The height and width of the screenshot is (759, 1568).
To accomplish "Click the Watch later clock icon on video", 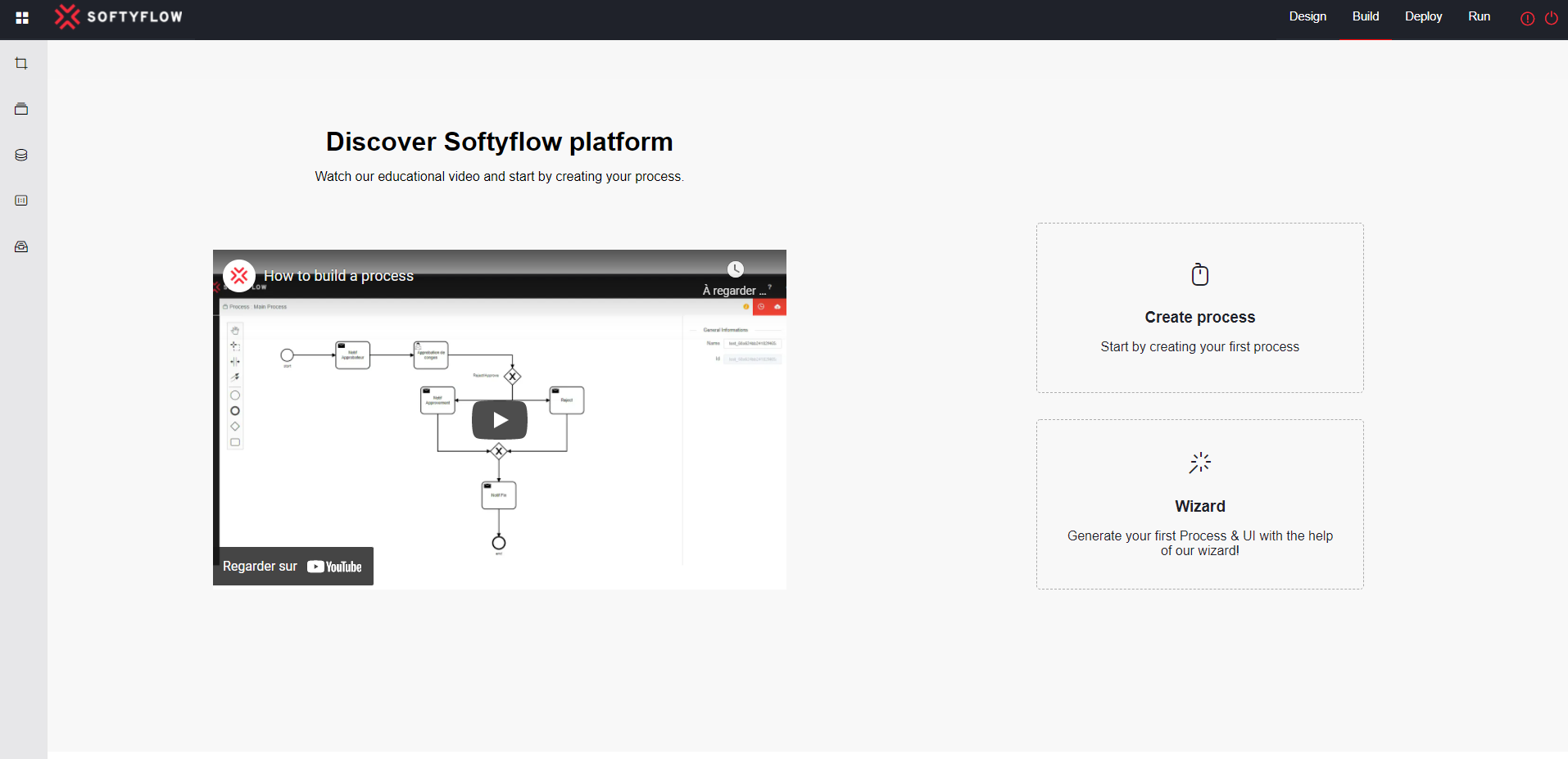I will pyautogui.click(x=736, y=269).
